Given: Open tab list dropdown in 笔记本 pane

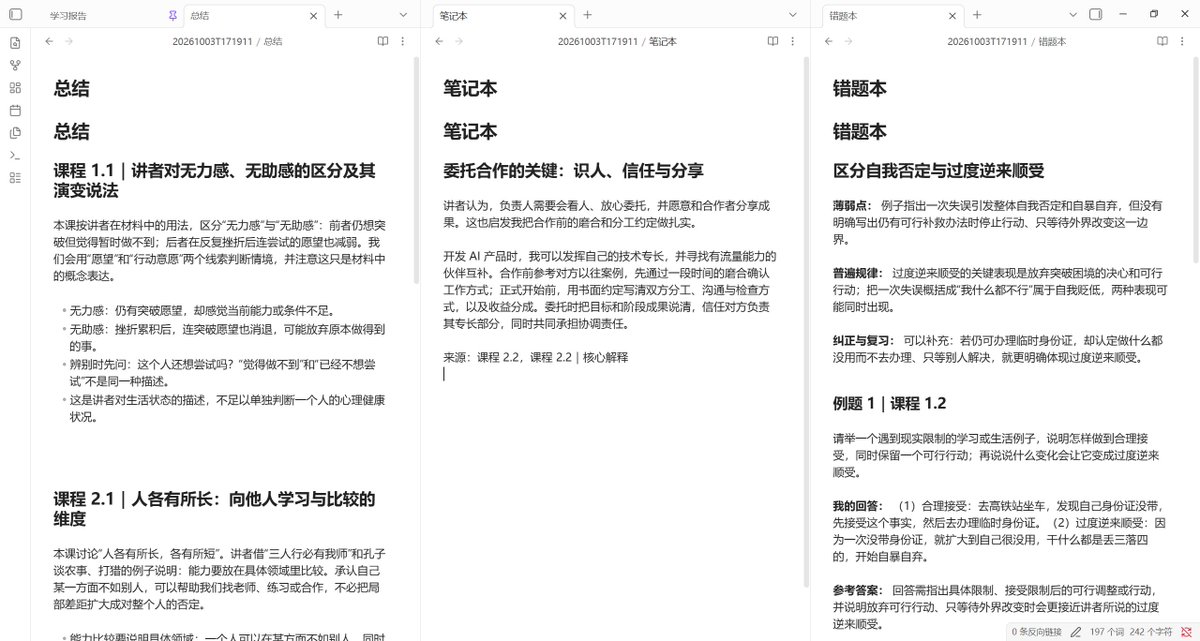Looking at the screenshot, I should click(x=793, y=15).
